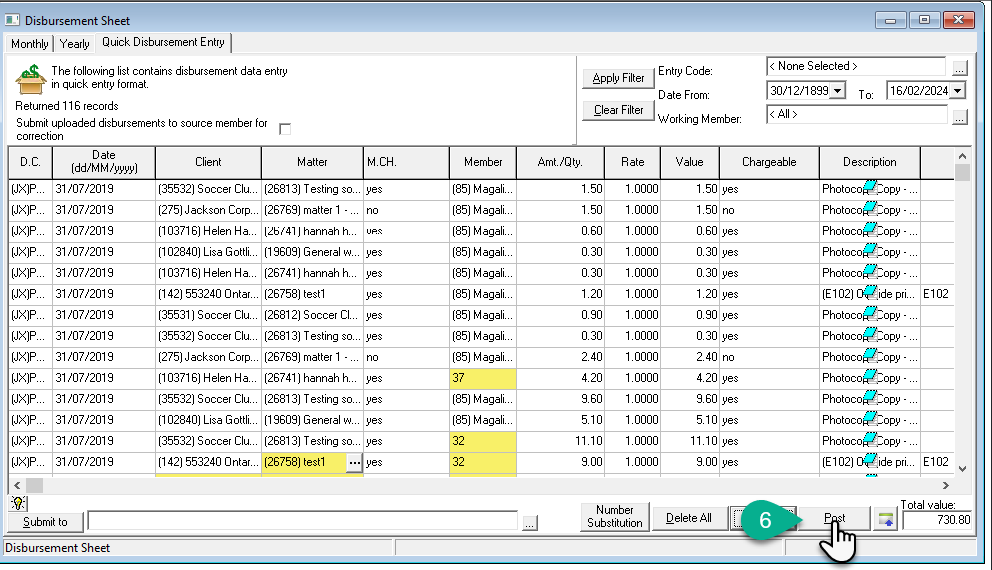Viewport: 992px width, 570px height.
Task: Select highlighted matter cell (26758) test1
Action: pyautogui.click(x=304, y=462)
